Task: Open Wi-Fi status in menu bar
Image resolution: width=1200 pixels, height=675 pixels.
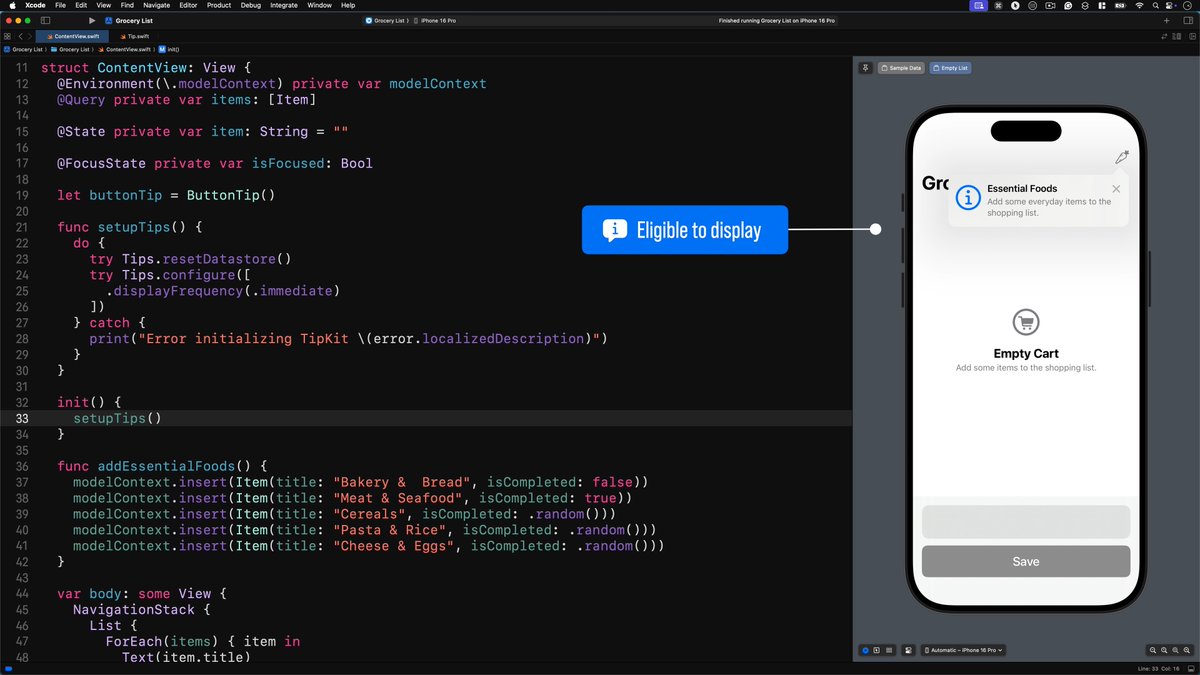Action: 1139,5
